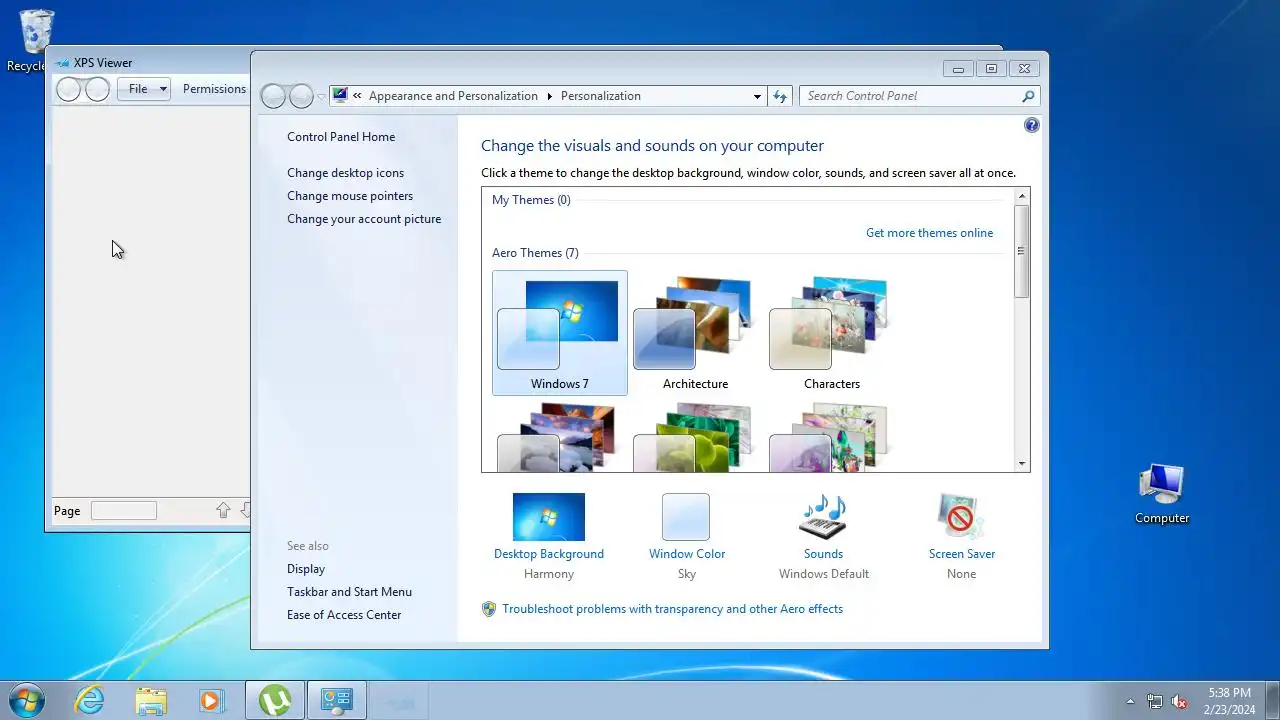Click the refresh button beside address bar
Viewport: 1280px width, 720px height.
[x=780, y=96]
